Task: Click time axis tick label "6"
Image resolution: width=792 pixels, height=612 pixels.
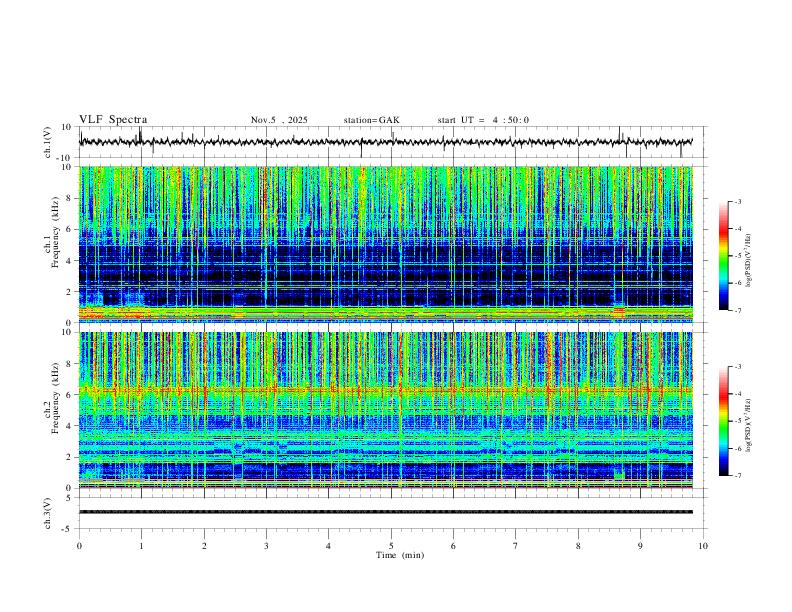Action: pos(453,546)
